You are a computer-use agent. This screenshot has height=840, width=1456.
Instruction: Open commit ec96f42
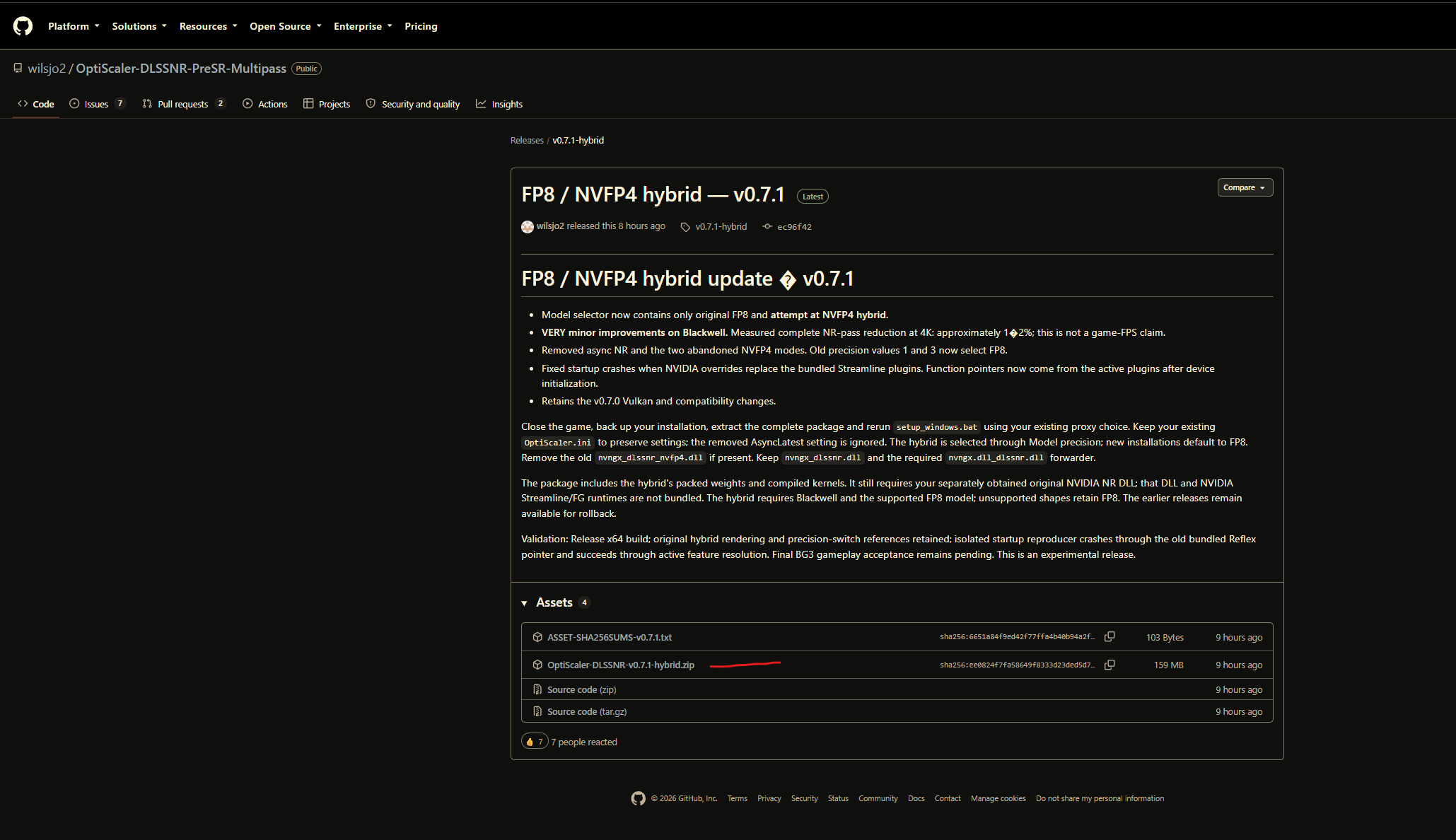click(x=794, y=227)
